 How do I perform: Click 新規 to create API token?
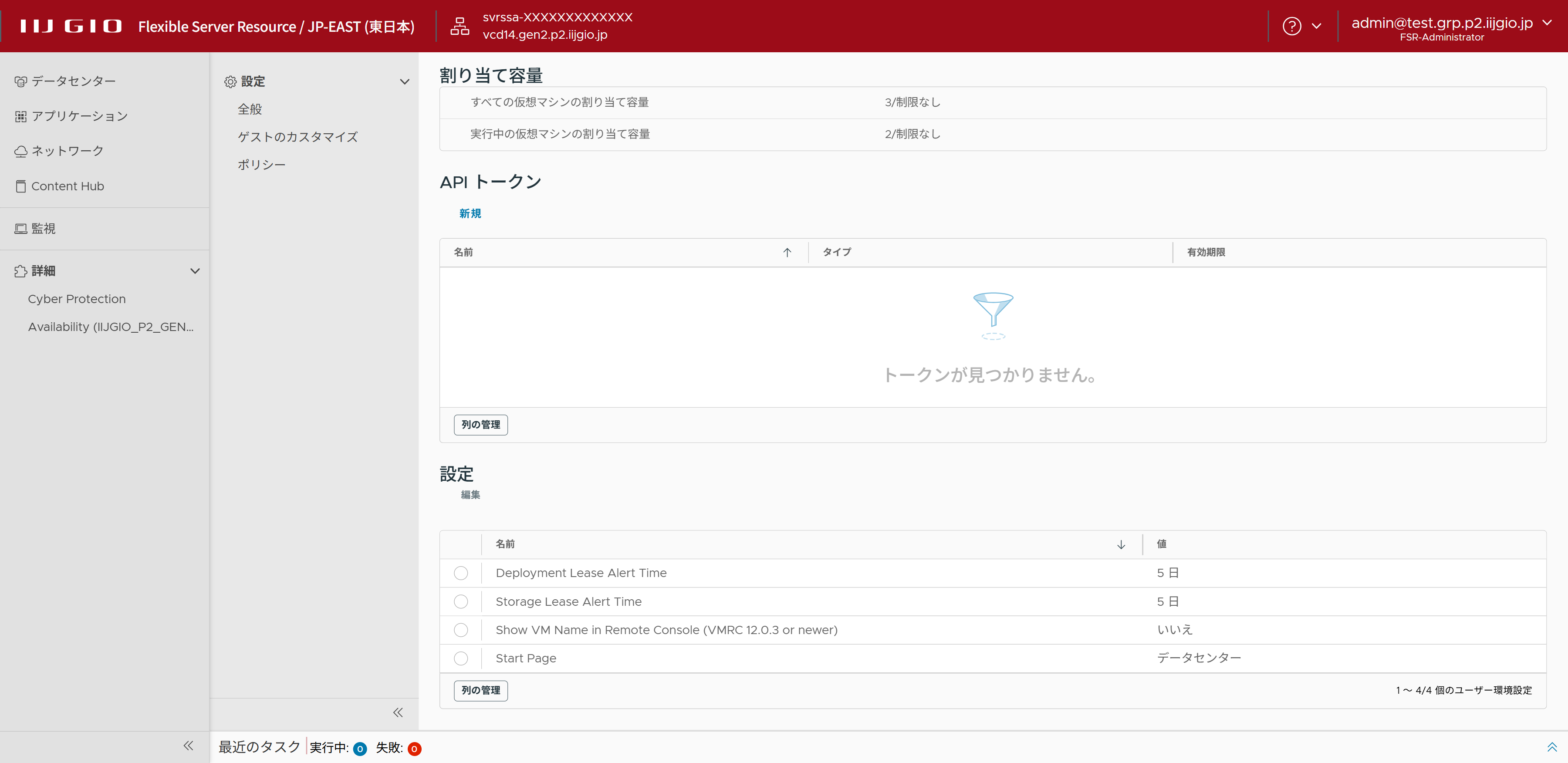coord(470,213)
